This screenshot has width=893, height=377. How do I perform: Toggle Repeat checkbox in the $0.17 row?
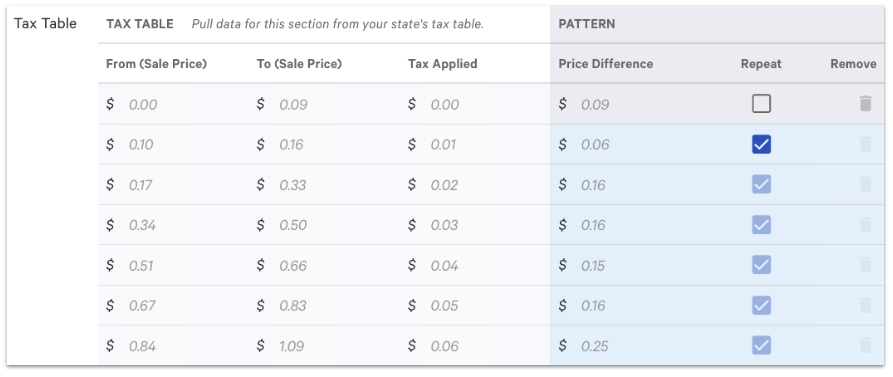click(761, 185)
